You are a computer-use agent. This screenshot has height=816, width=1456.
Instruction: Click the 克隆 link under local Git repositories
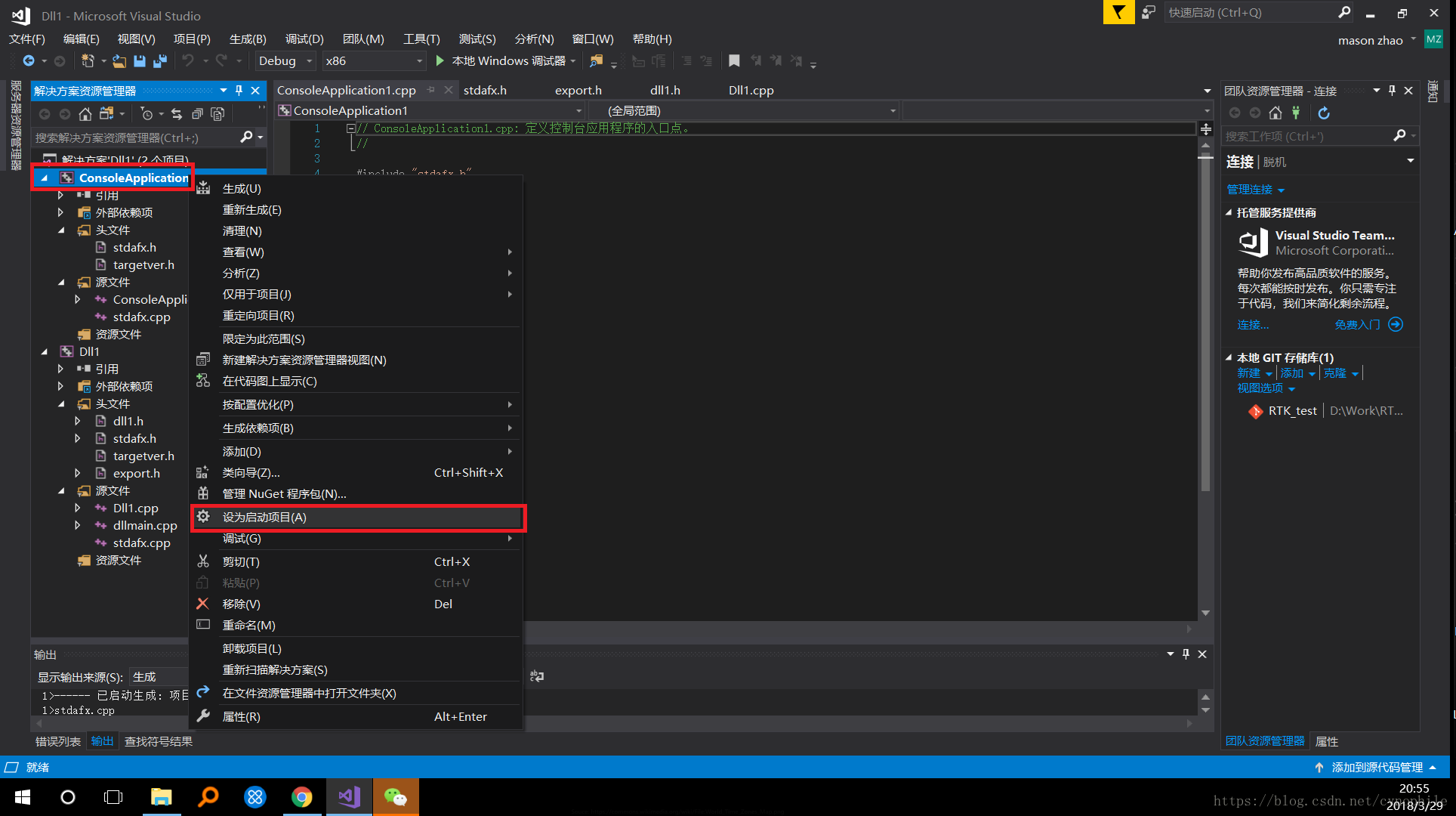[x=1334, y=373]
